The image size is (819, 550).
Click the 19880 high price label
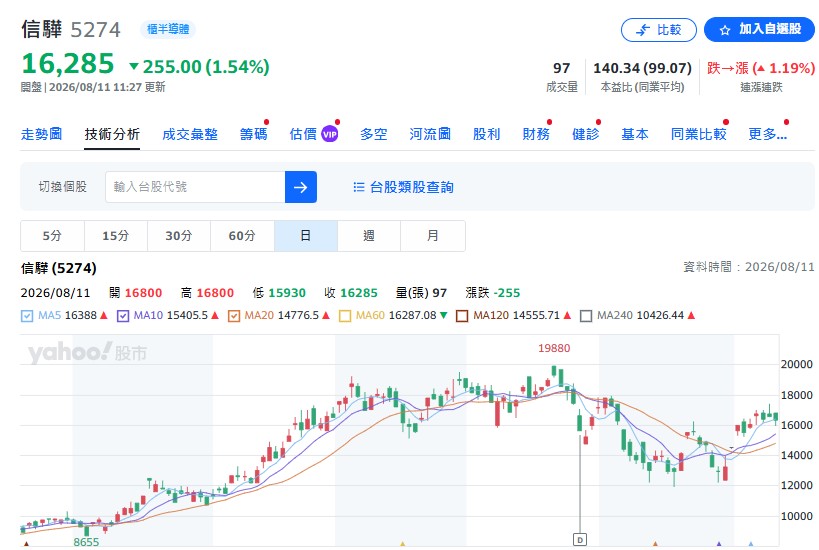point(554,348)
